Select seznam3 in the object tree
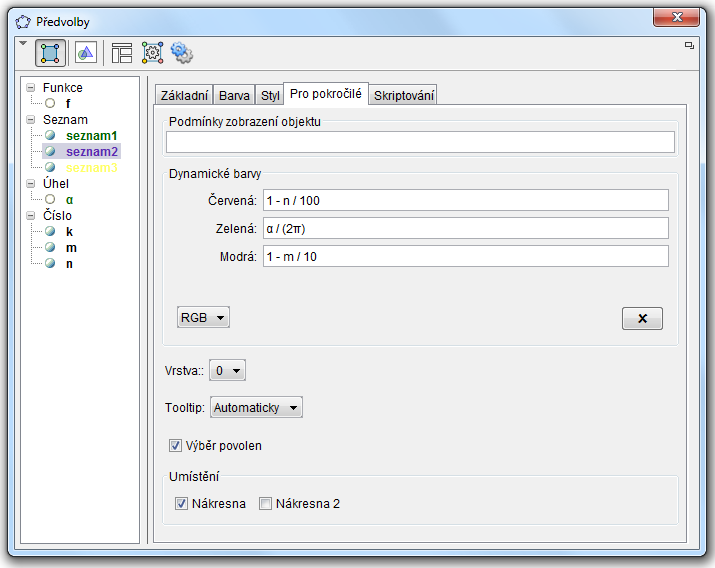The width and height of the screenshot is (715, 568). pos(92,167)
